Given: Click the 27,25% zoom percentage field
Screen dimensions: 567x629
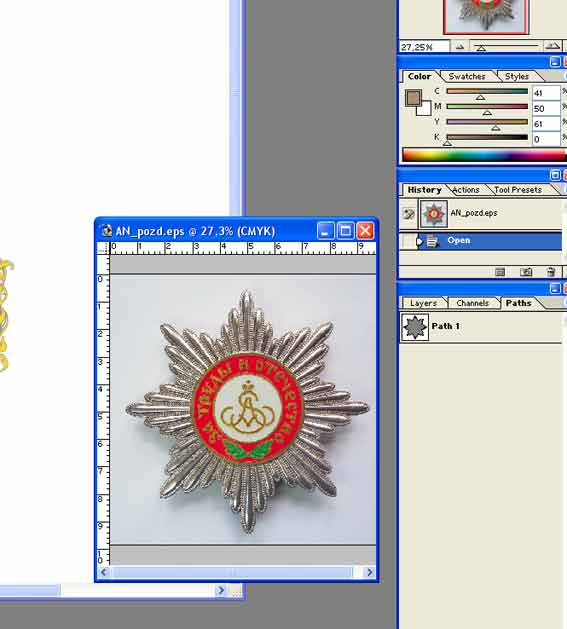Looking at the screenshot, I should pyautogui.click(x=424, y=47).
